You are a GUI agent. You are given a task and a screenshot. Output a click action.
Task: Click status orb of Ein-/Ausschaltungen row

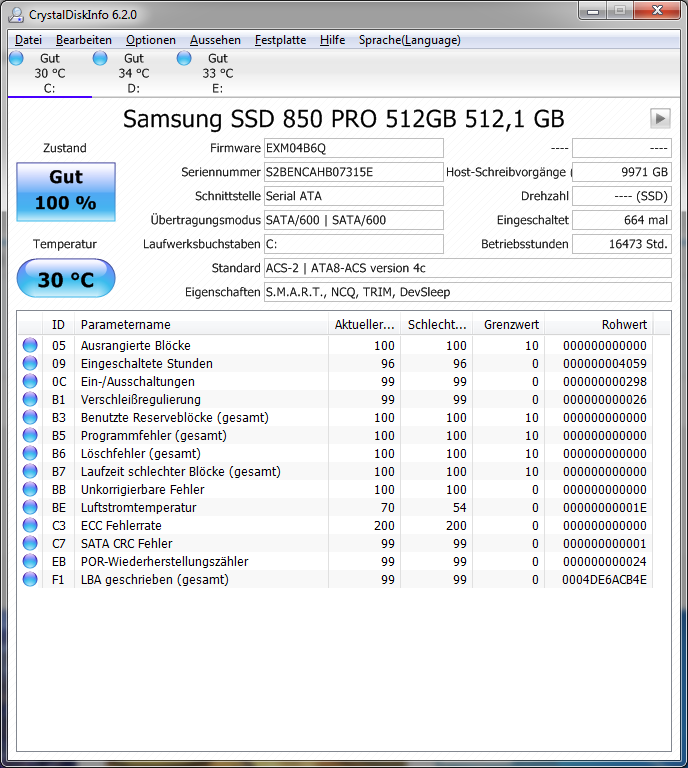(x=30, y=381)
